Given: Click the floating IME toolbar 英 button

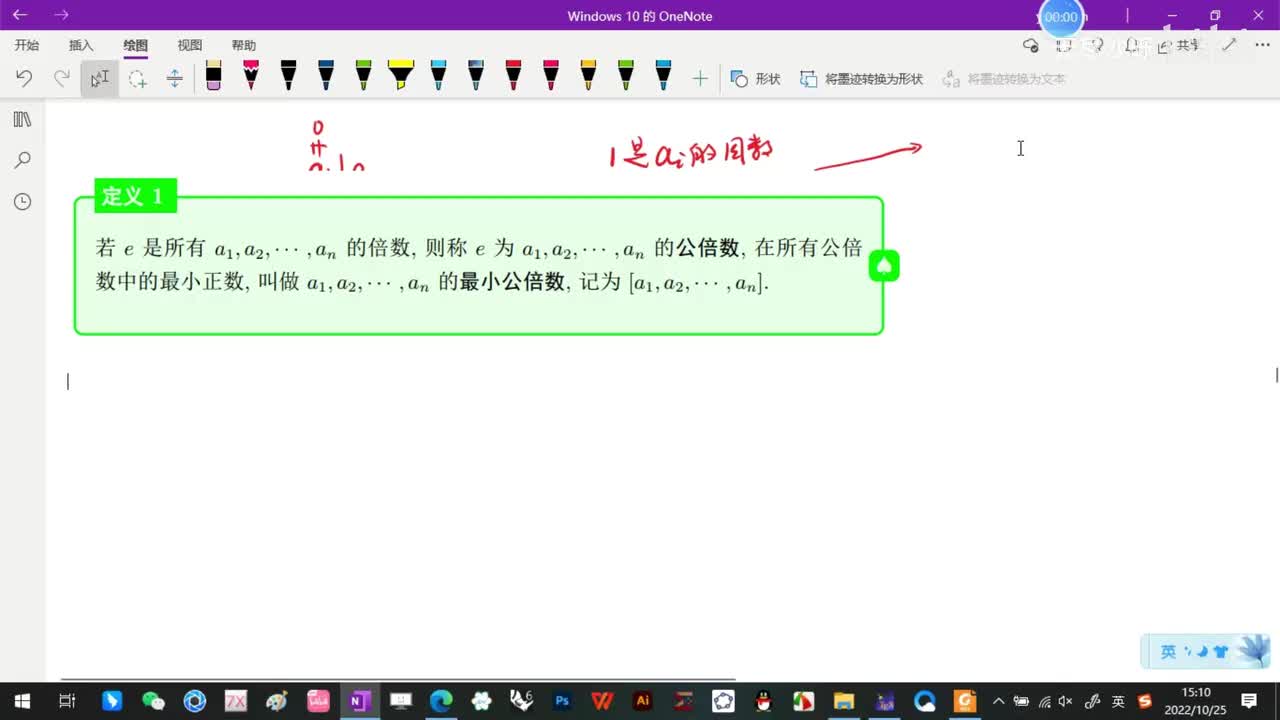Looking at the screenshot, I should click(1168, 652).
